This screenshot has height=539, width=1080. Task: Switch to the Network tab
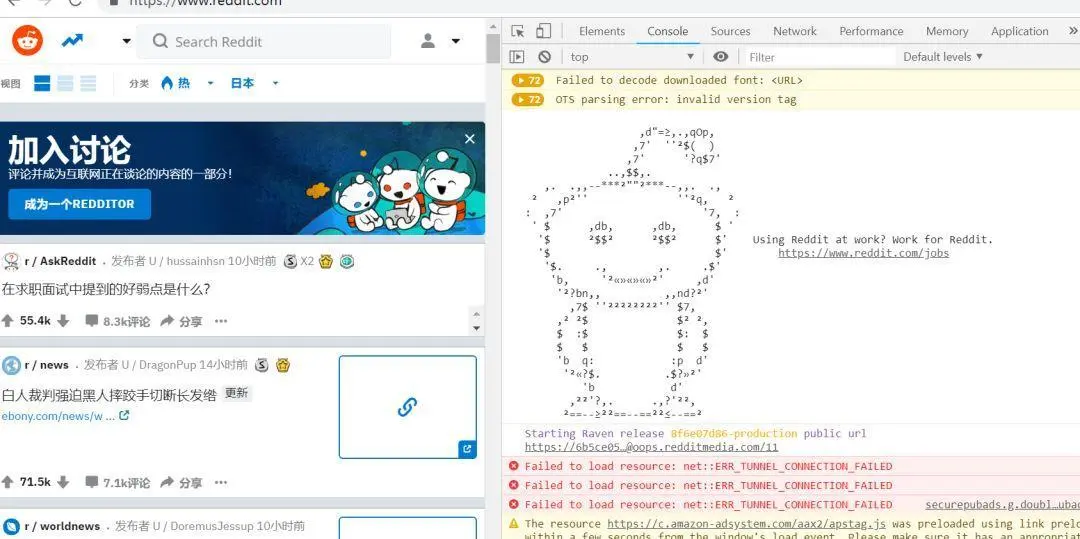(x=795, y=31)
